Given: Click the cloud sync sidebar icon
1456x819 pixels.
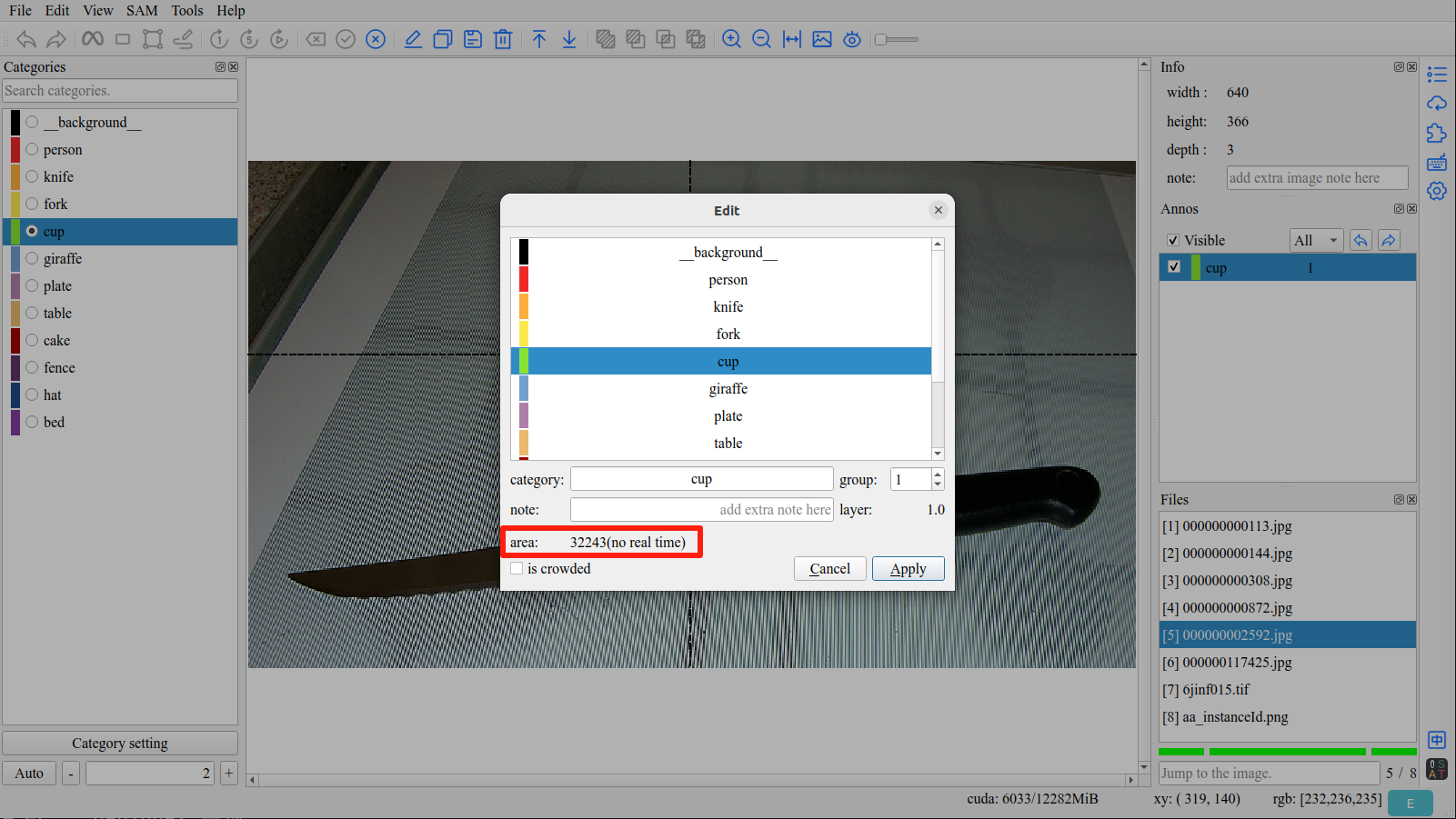Looking at the screenshot, I should click(1437, 104).
